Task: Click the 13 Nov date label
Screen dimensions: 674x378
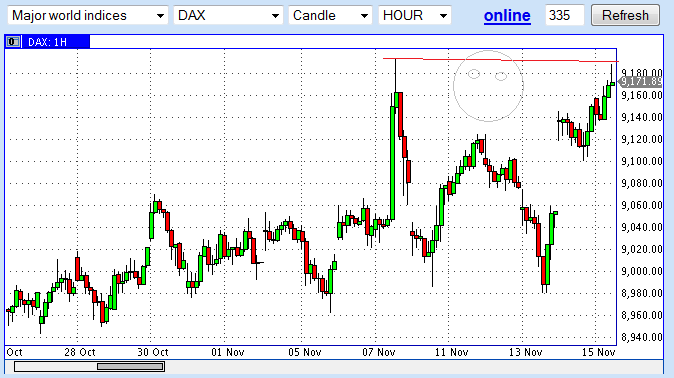Action: [525, 353]
